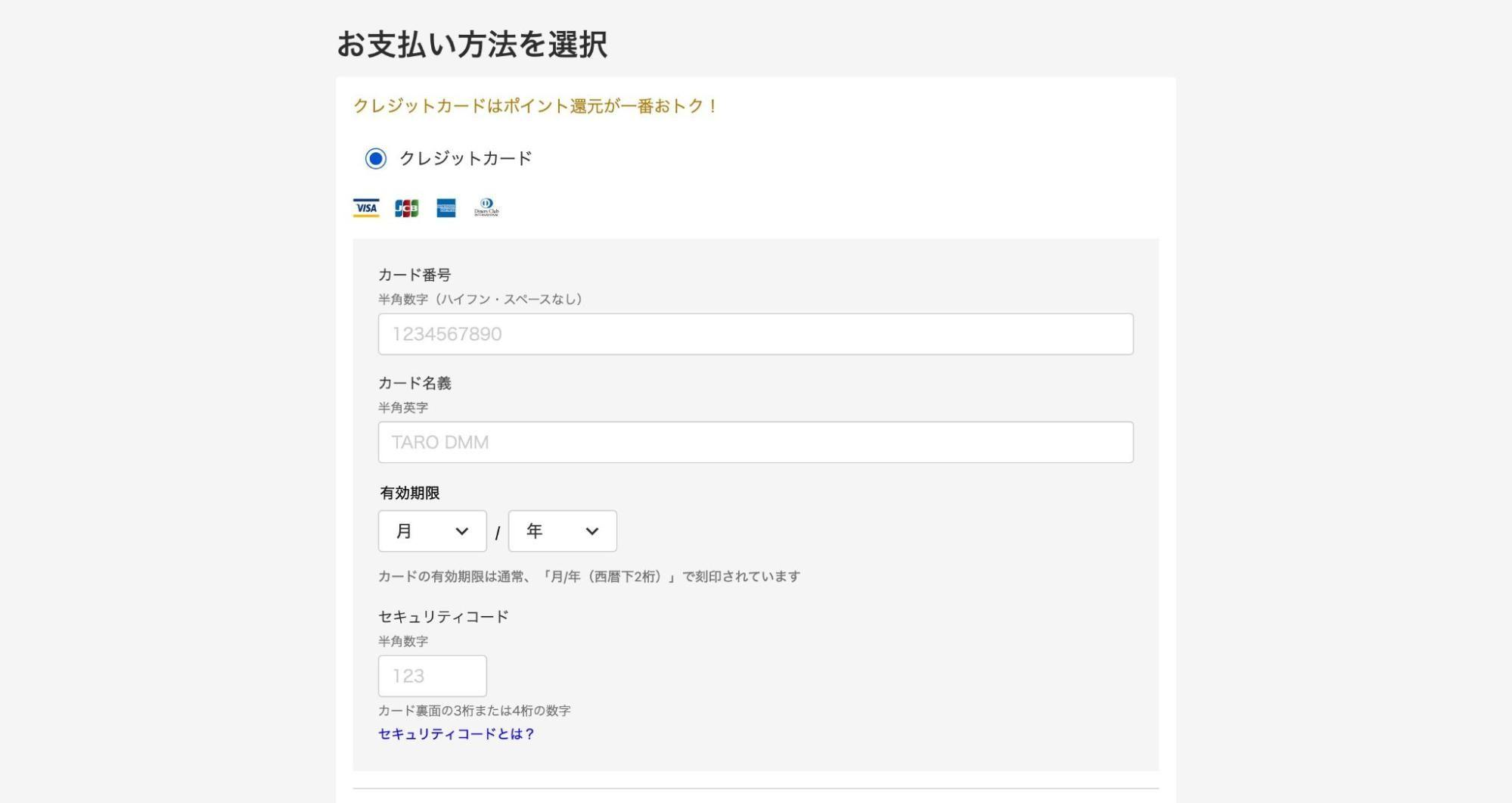Click the セキュリティコード input field
The image size is (1512, 803).
431,676
